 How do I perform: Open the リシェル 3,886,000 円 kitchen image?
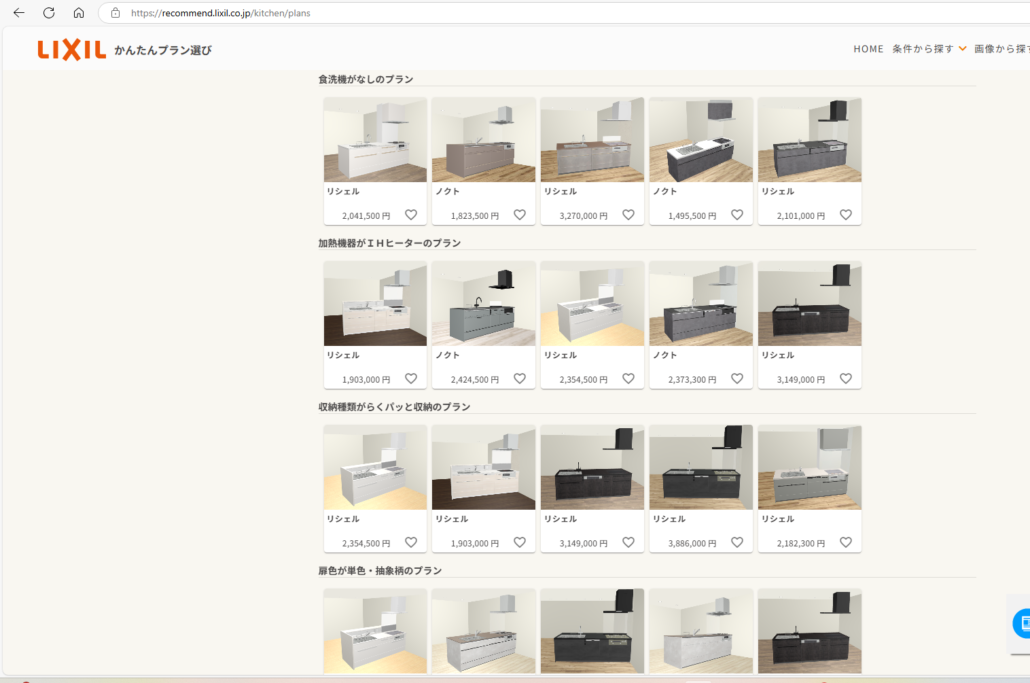(x=701, y=468)
